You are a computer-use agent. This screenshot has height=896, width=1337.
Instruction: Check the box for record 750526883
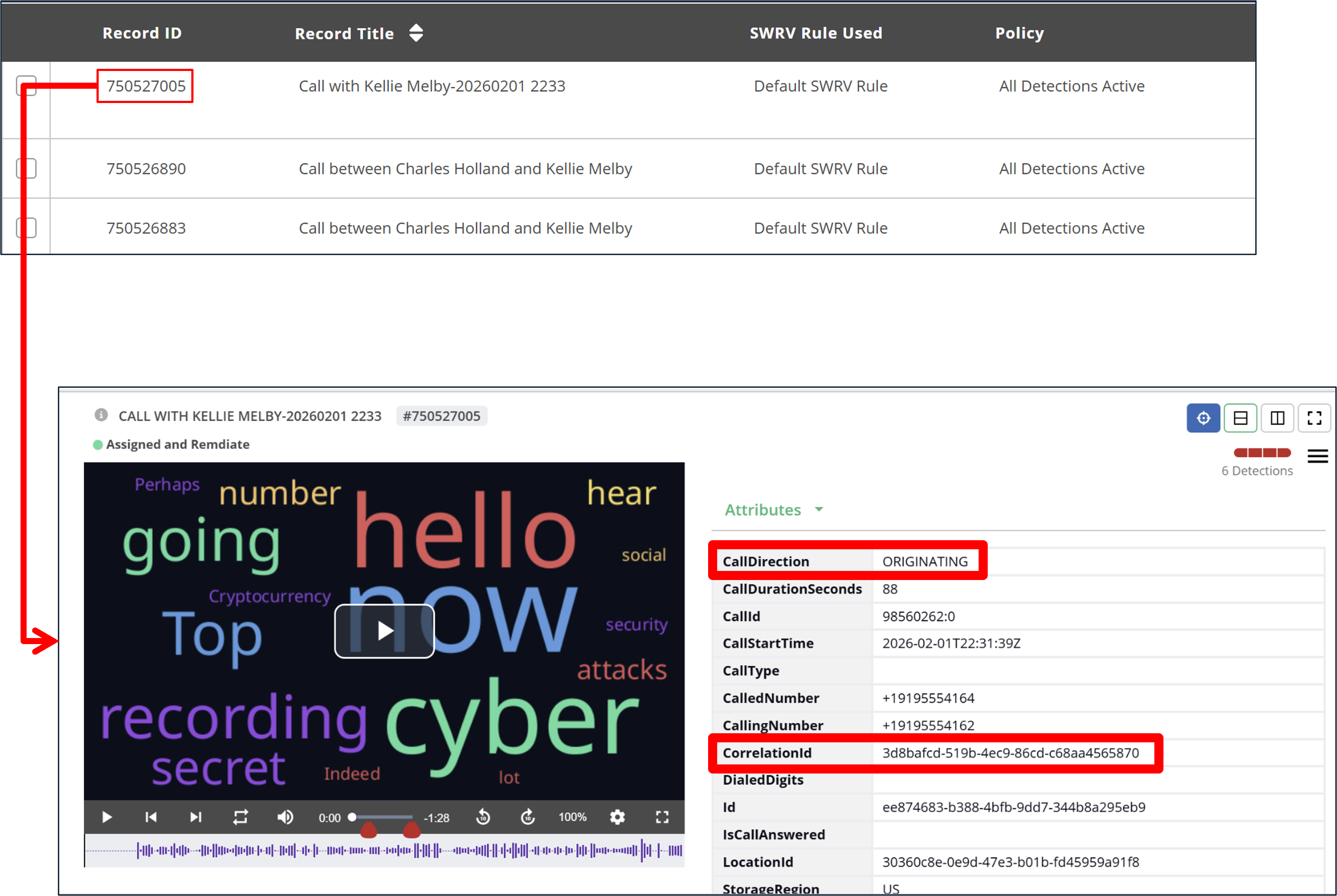[x=26, y=228]
